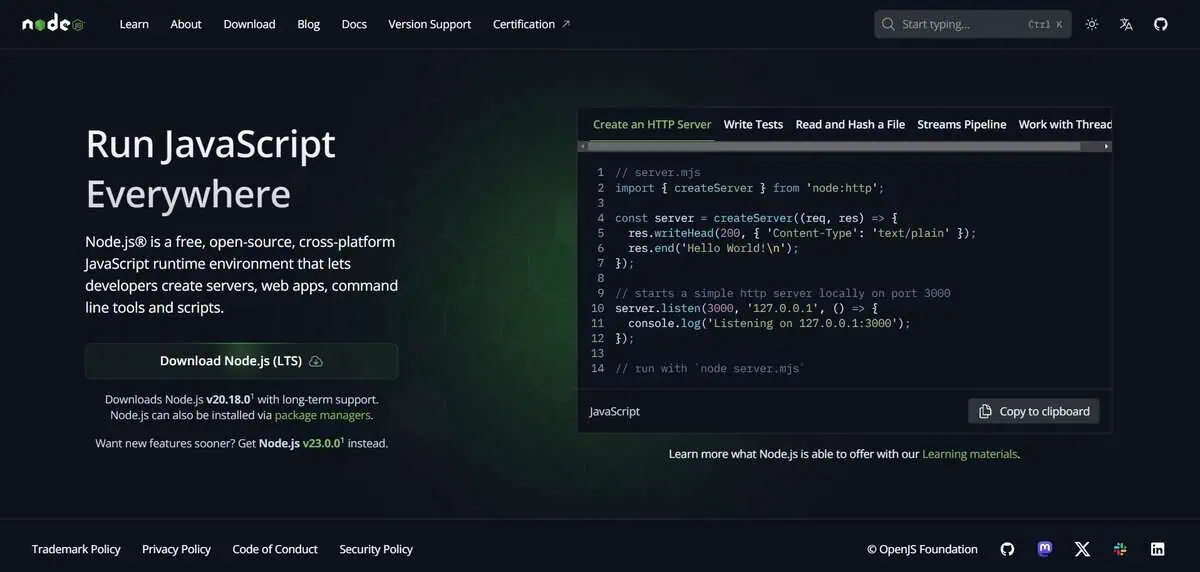Open the Slack icon in footer
This screenshot has width=1200, height=572.
(x=1120, y=549)
